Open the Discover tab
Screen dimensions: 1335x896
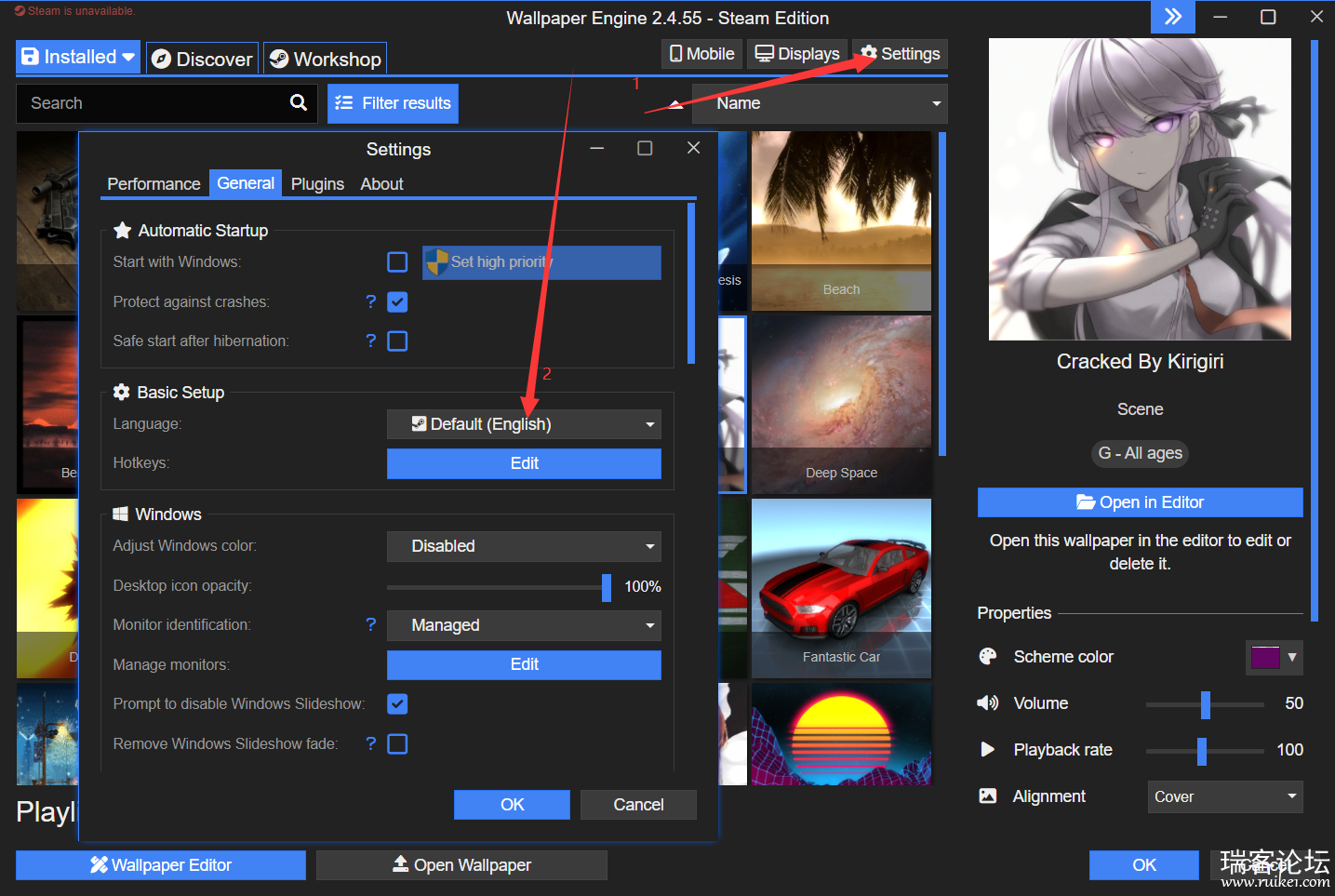[x=202, y=59]
